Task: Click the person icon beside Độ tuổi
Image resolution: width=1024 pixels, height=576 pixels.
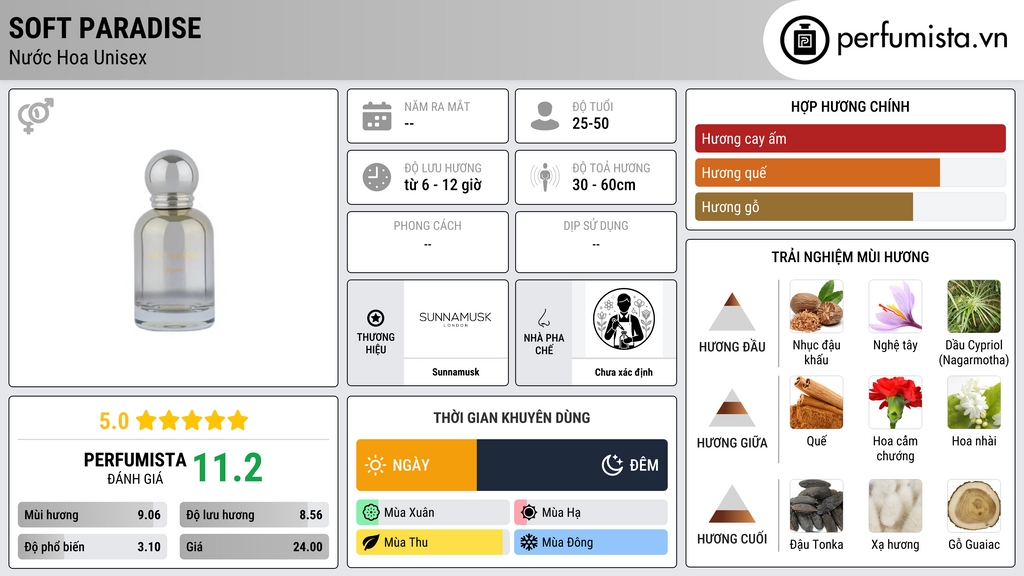Action: 545,116
